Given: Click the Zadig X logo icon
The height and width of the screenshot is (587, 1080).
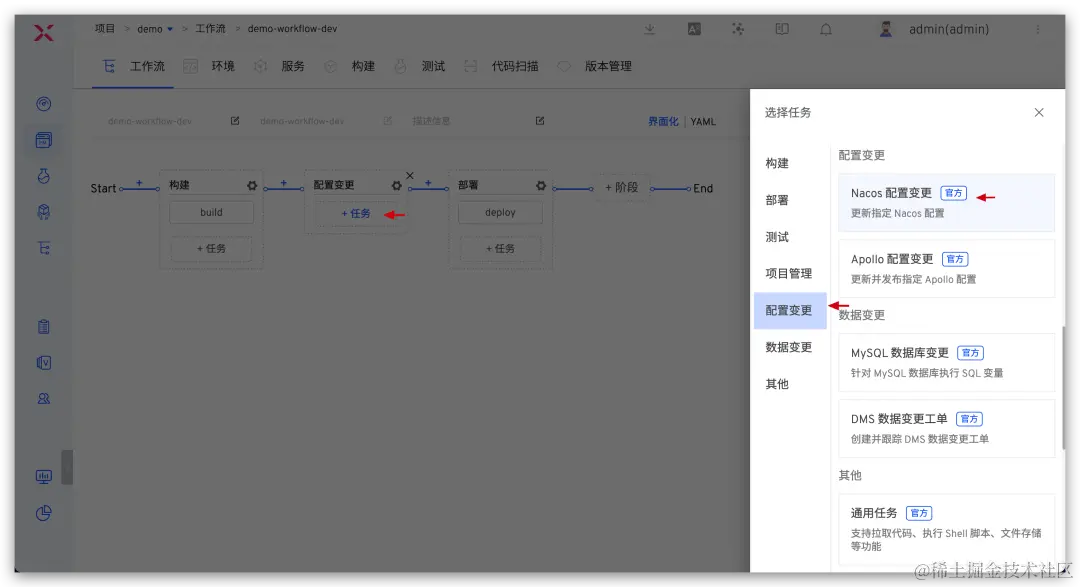Looking at the screenshot, I should [x=43, y=32].
